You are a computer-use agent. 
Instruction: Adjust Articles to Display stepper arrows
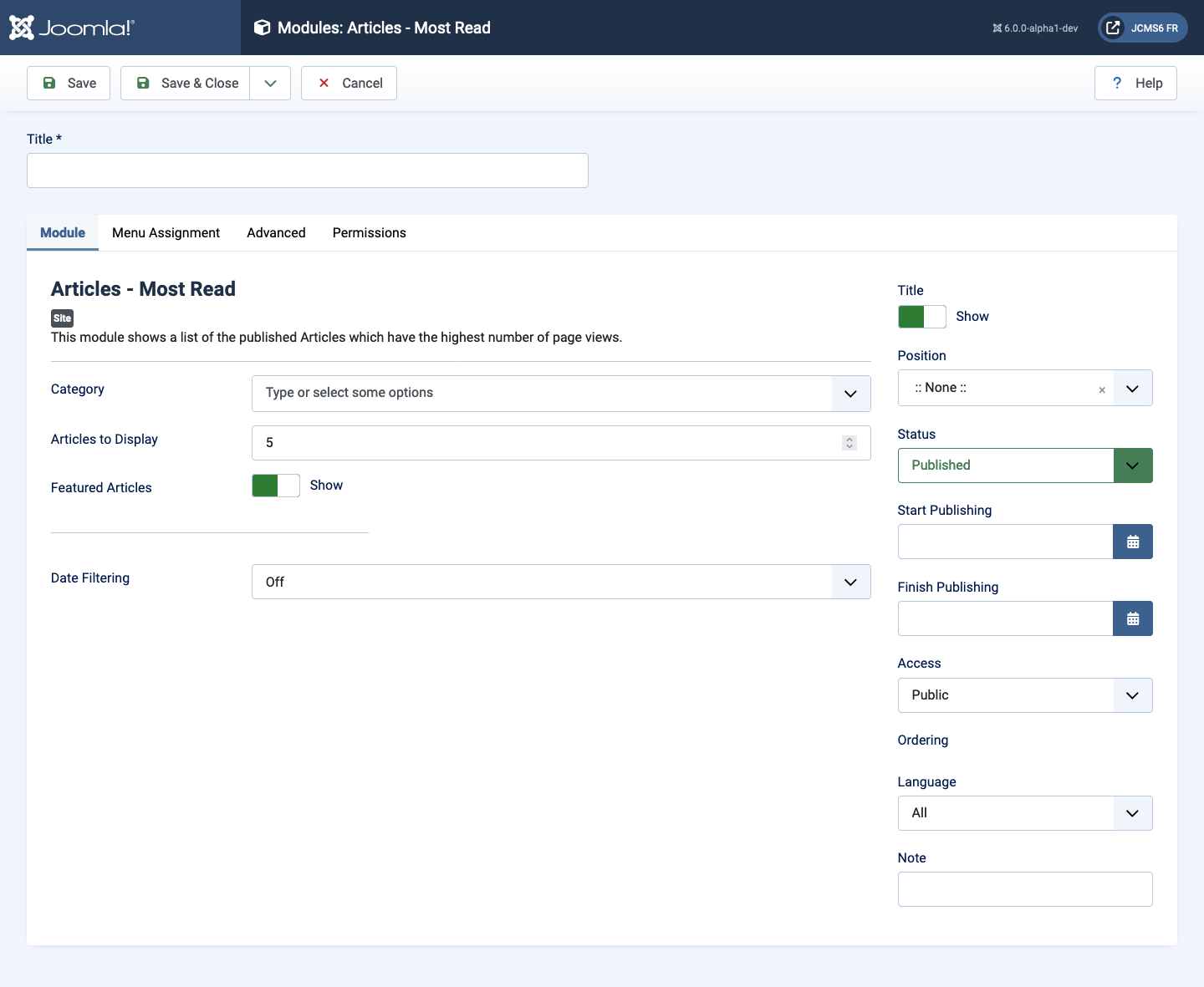tap(849, 443)
